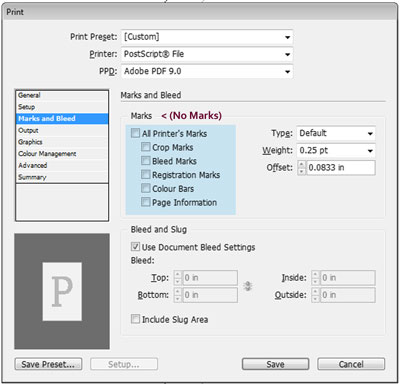Enable Colour Bars checkbox
400x385 pixels.
[x=146, y=188]
